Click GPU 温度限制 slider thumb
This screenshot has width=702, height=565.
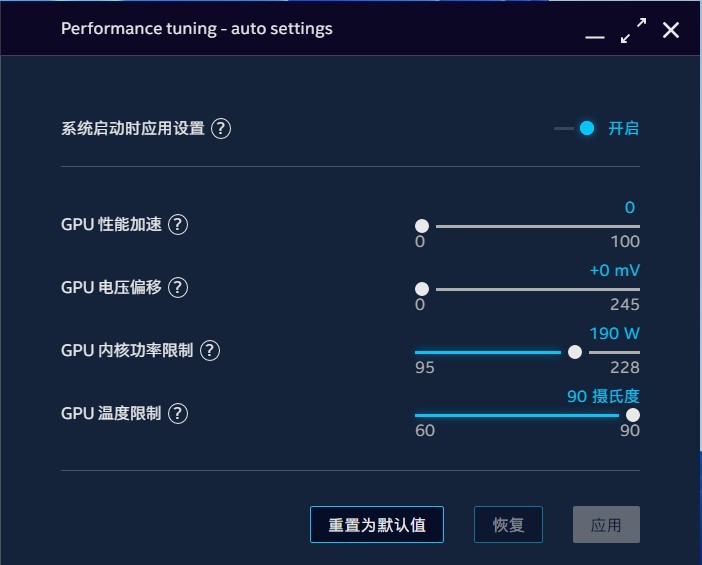pyautogui.click(x=632, y=415)
